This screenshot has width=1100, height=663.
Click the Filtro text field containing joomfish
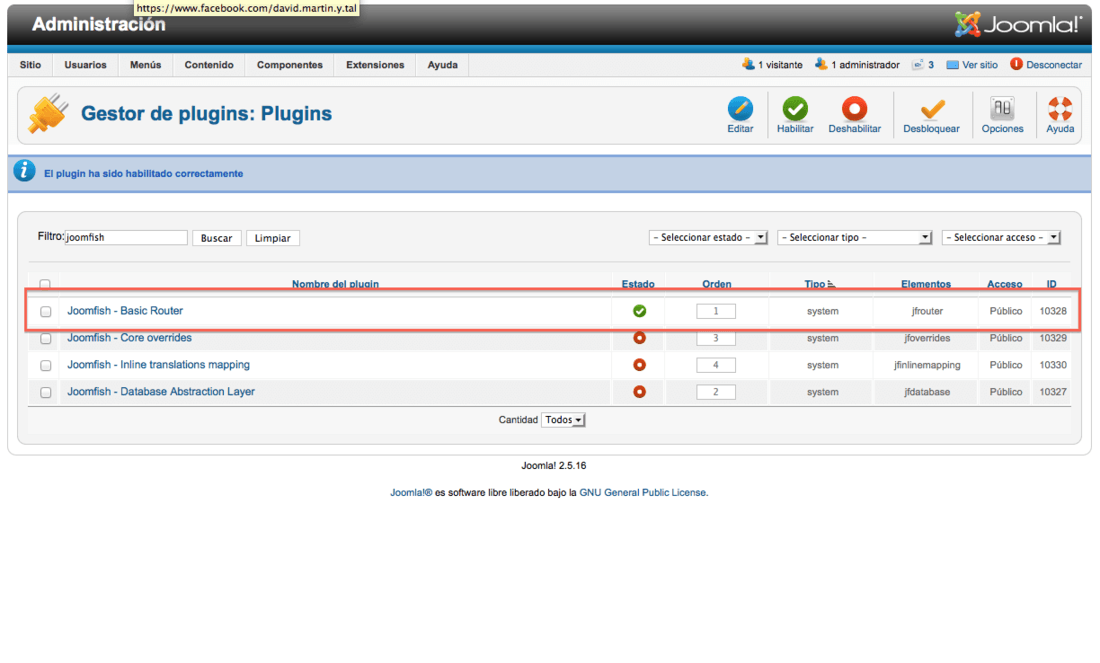(x=126, y=238)
